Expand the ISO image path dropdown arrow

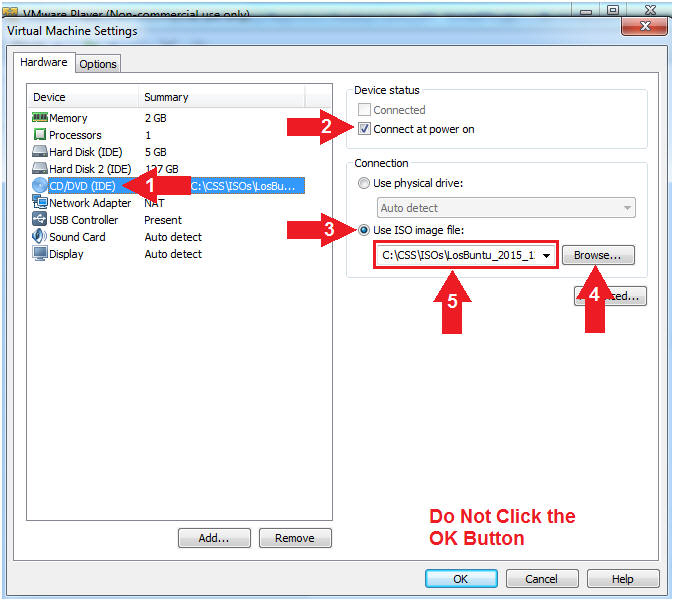pyautogui.click(x=546, y=255)
